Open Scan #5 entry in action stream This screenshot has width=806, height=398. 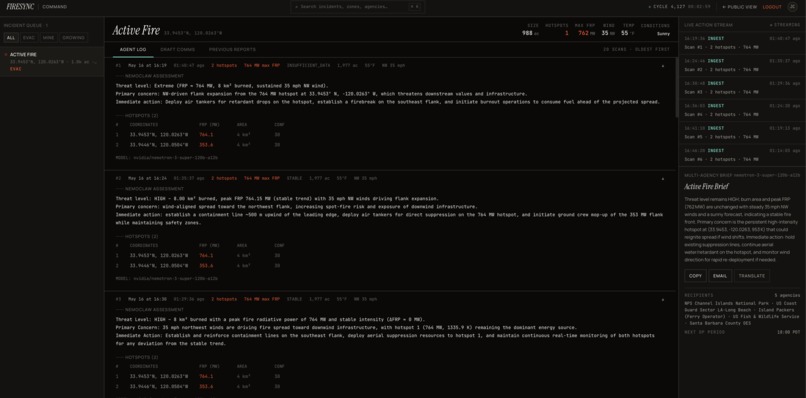(x=742, y=133)
